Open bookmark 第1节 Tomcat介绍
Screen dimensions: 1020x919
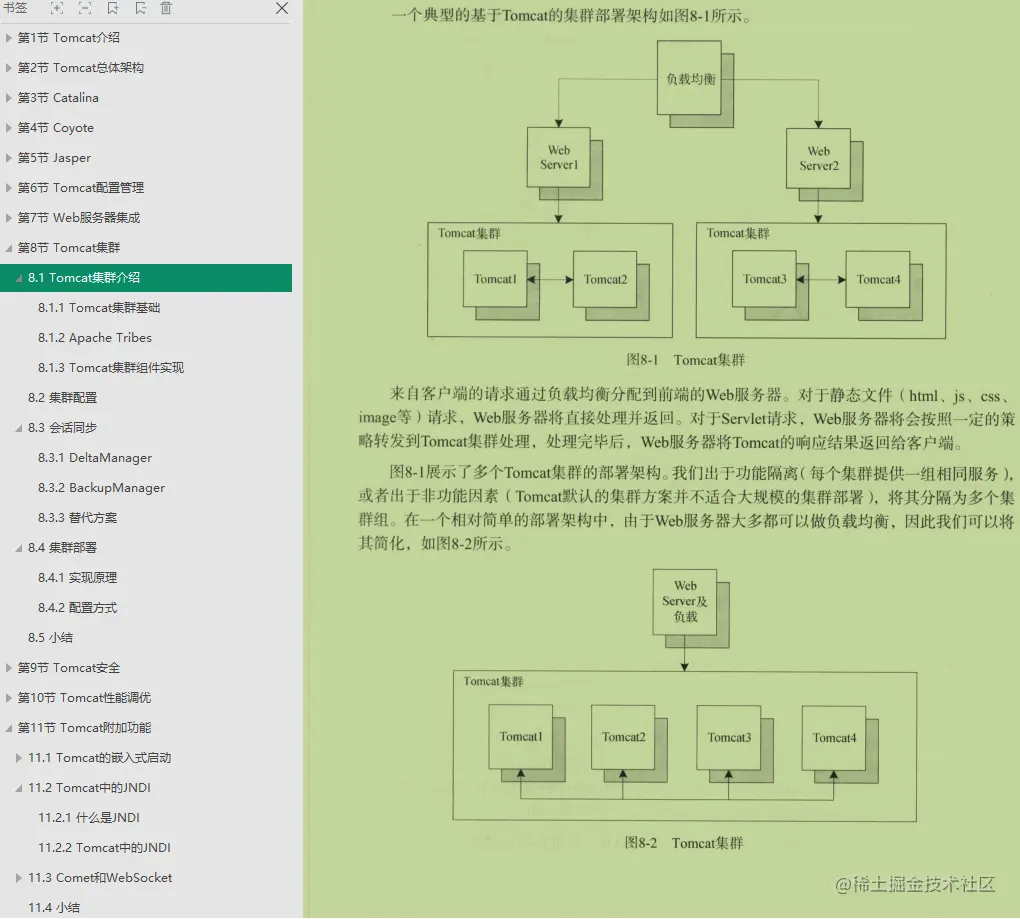68,38
